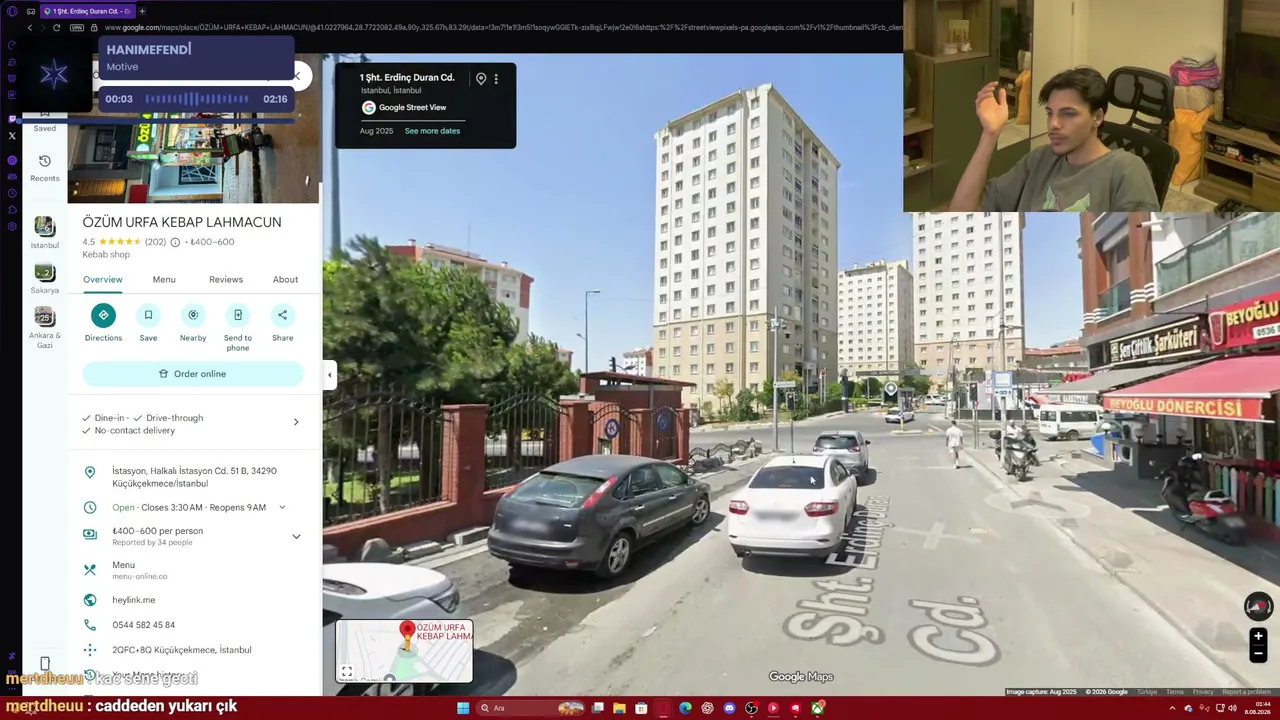Open the Istanbul saved list thumbnail

44,227
